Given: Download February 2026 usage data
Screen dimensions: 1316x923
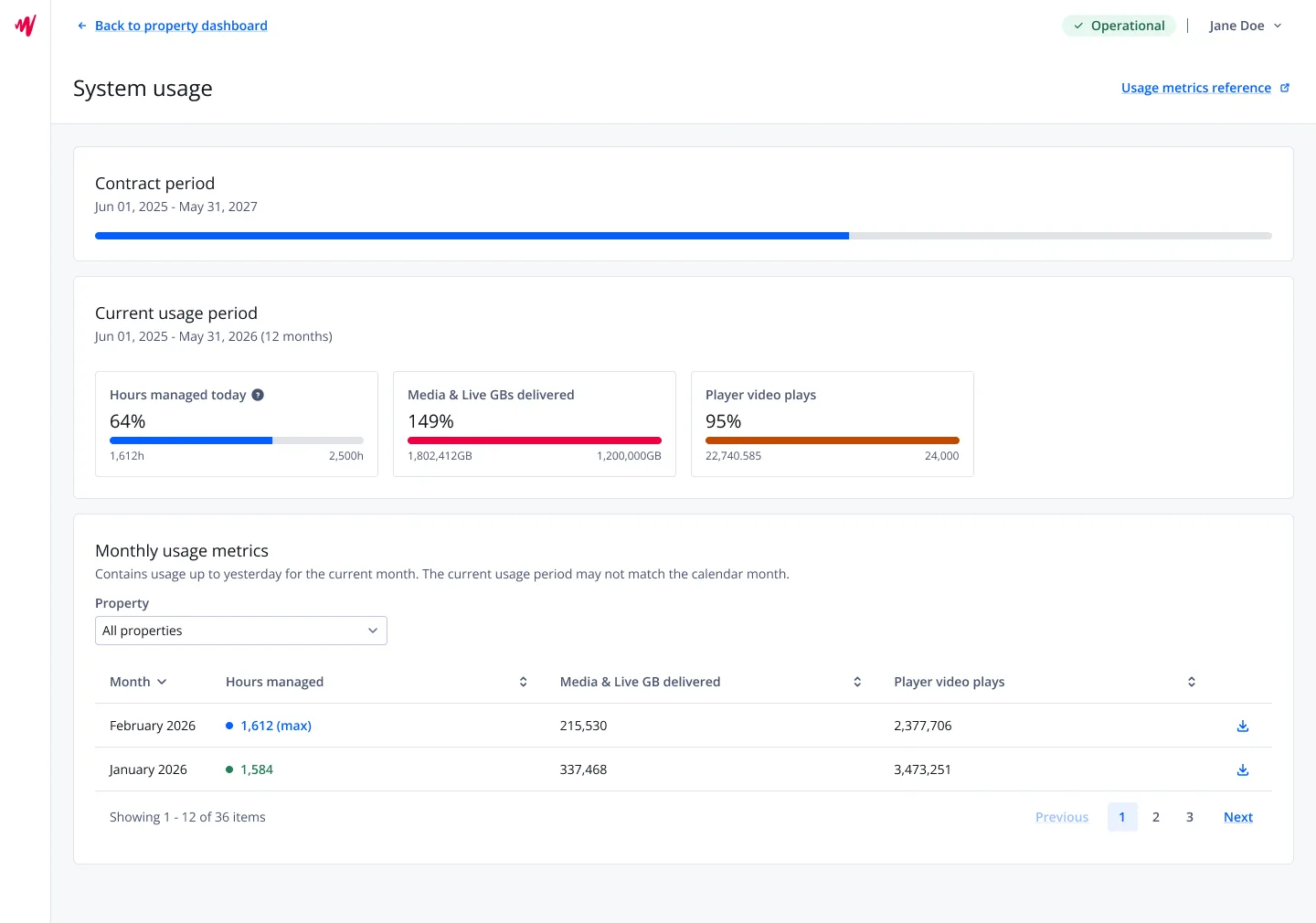Looking at the screenshot, I should click(x=1243, y=726).
